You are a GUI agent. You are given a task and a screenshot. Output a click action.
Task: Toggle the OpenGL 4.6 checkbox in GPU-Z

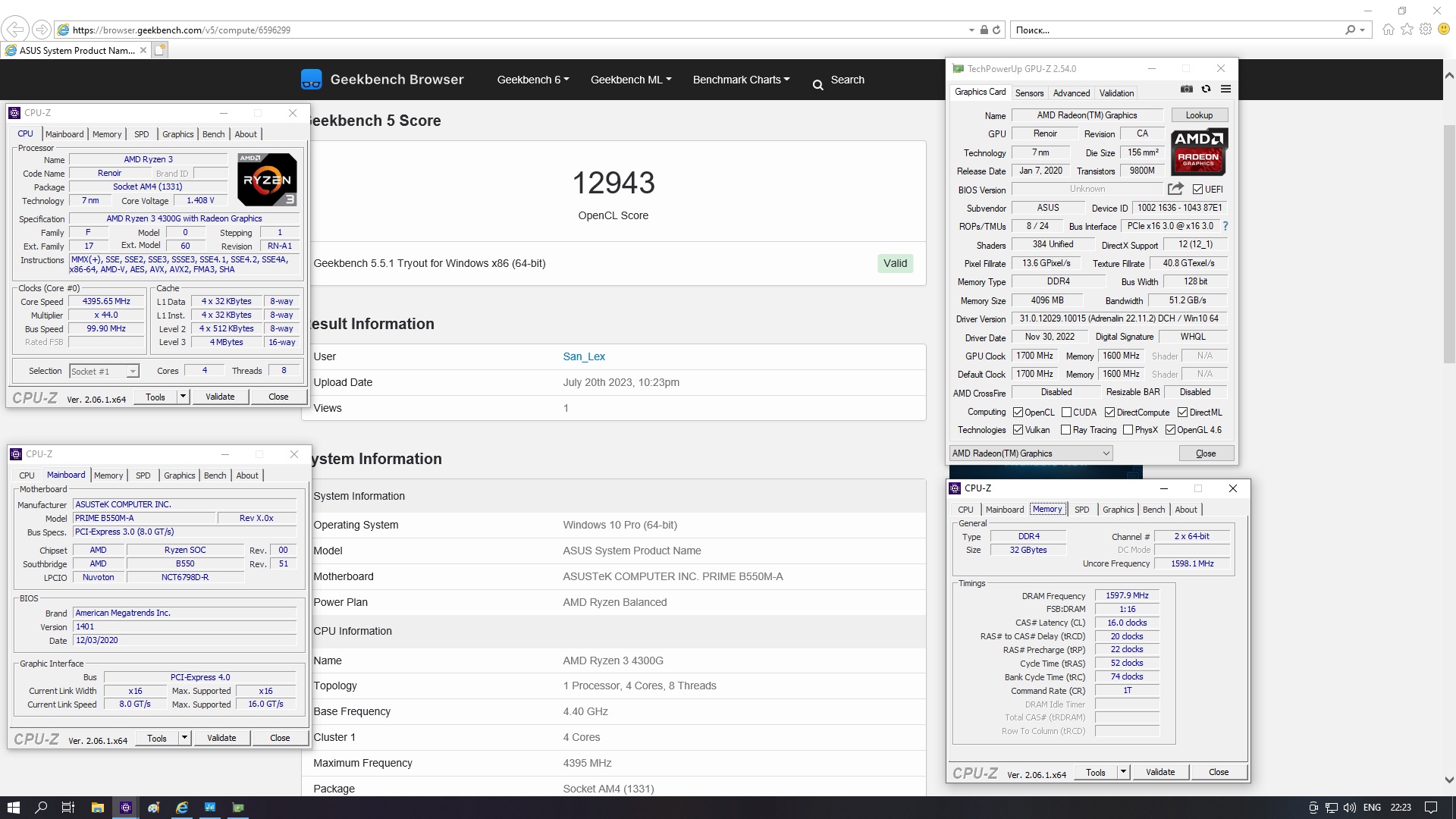click(x=1170, y=430)
